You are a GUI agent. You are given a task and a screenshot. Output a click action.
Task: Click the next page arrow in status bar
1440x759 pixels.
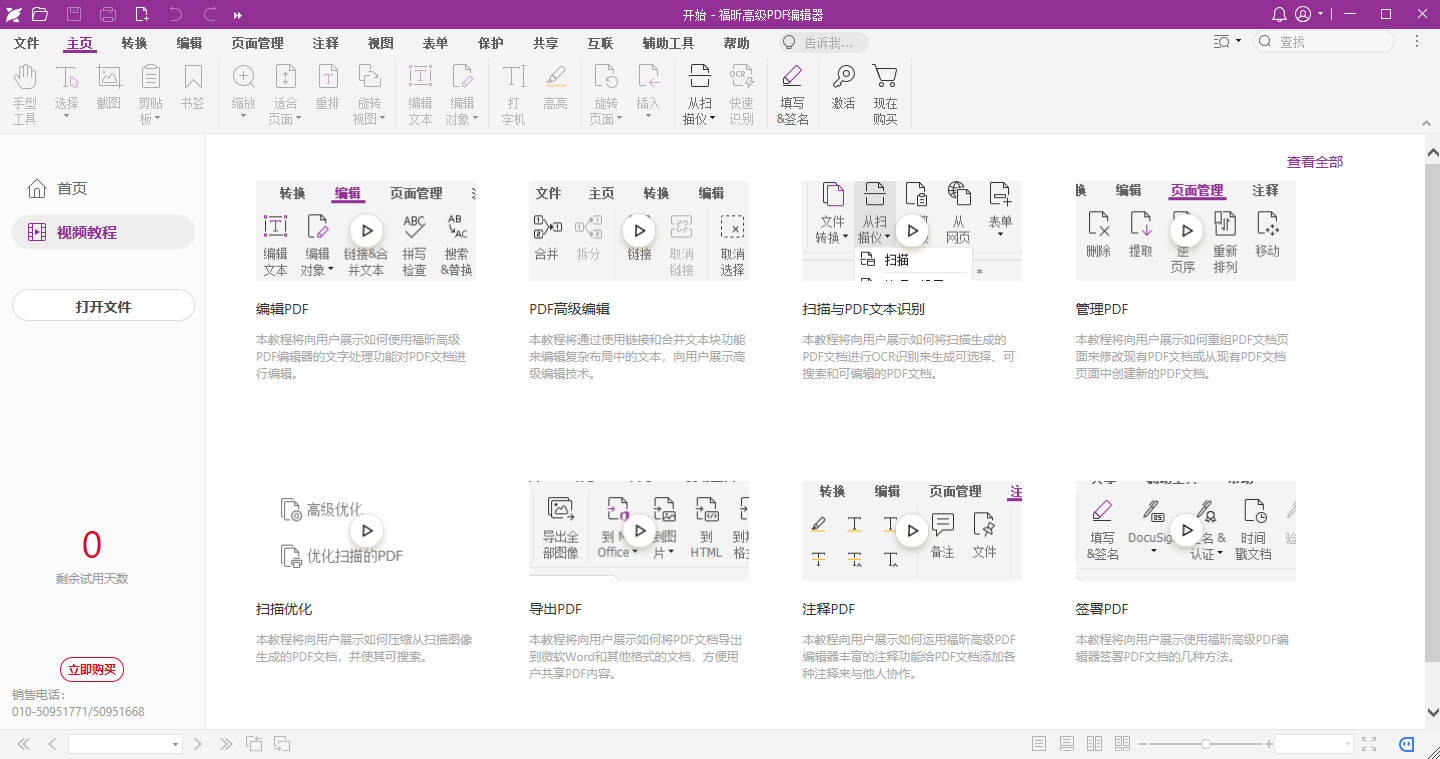coord(198,744)
